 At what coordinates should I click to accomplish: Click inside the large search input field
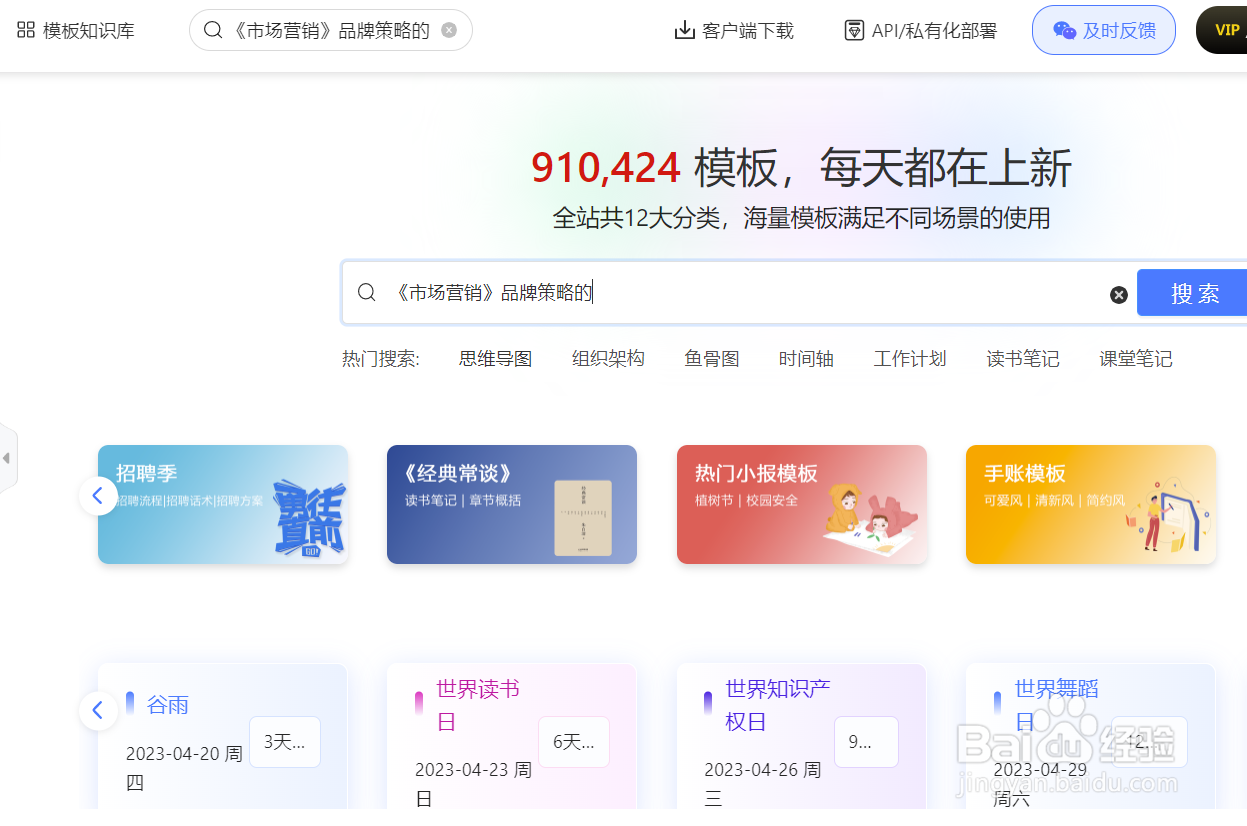[x=700, y=292]
